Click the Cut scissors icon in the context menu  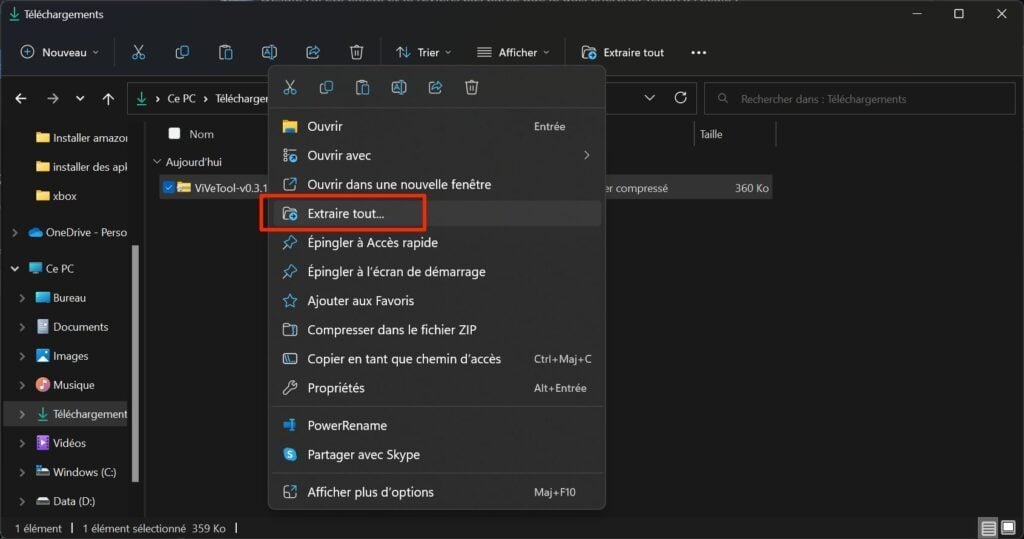[x=290, y=88]
